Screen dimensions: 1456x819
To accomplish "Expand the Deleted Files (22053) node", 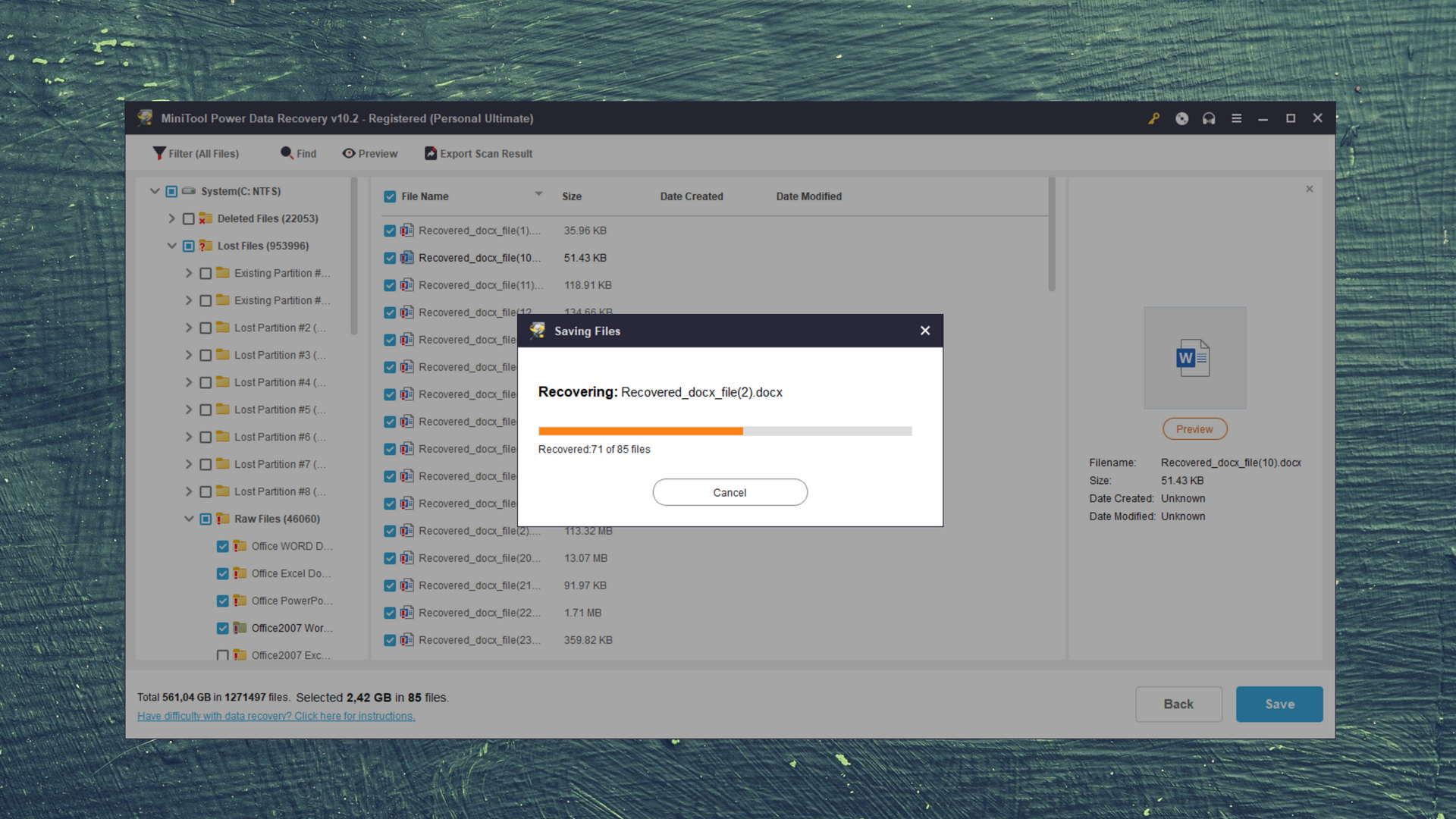I will [172, 218].
